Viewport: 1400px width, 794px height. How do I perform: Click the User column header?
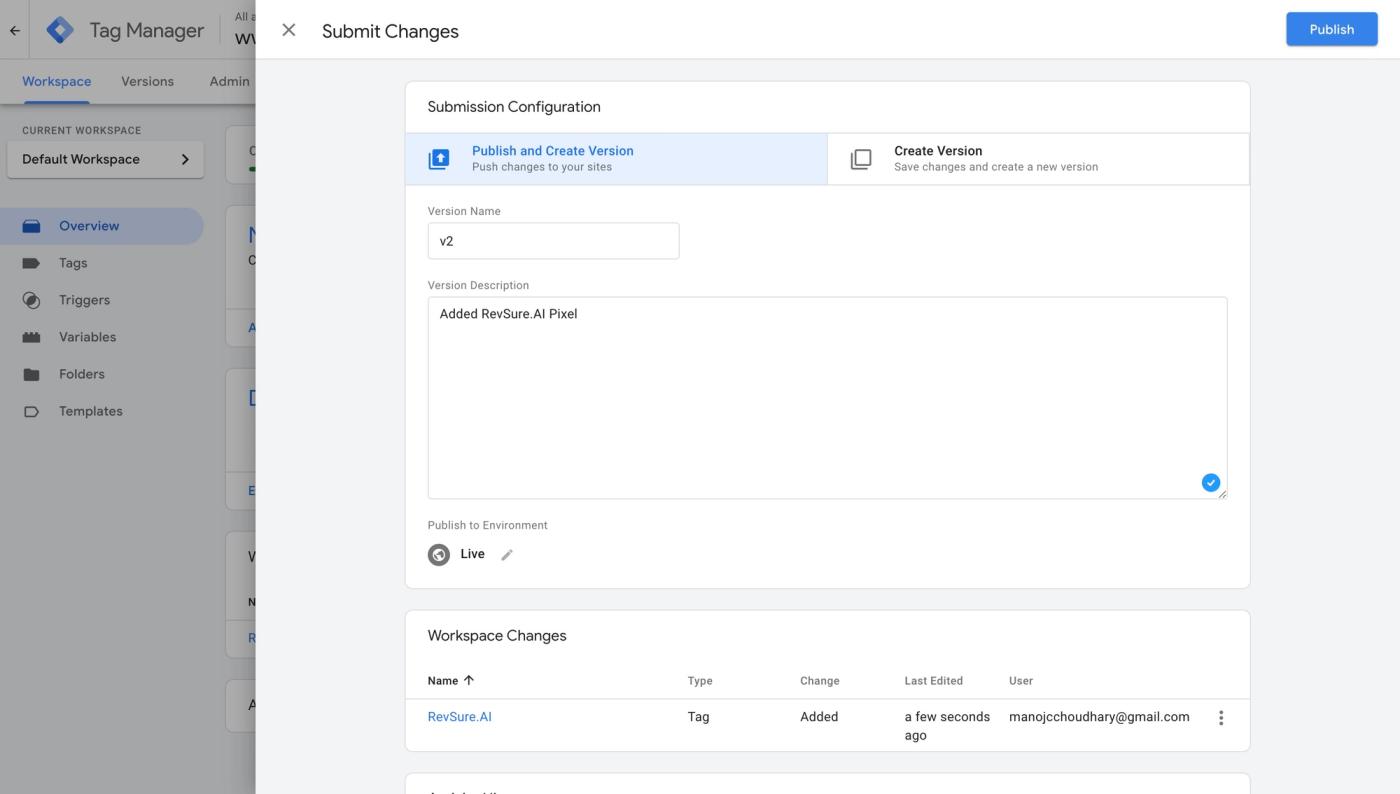1020,681
